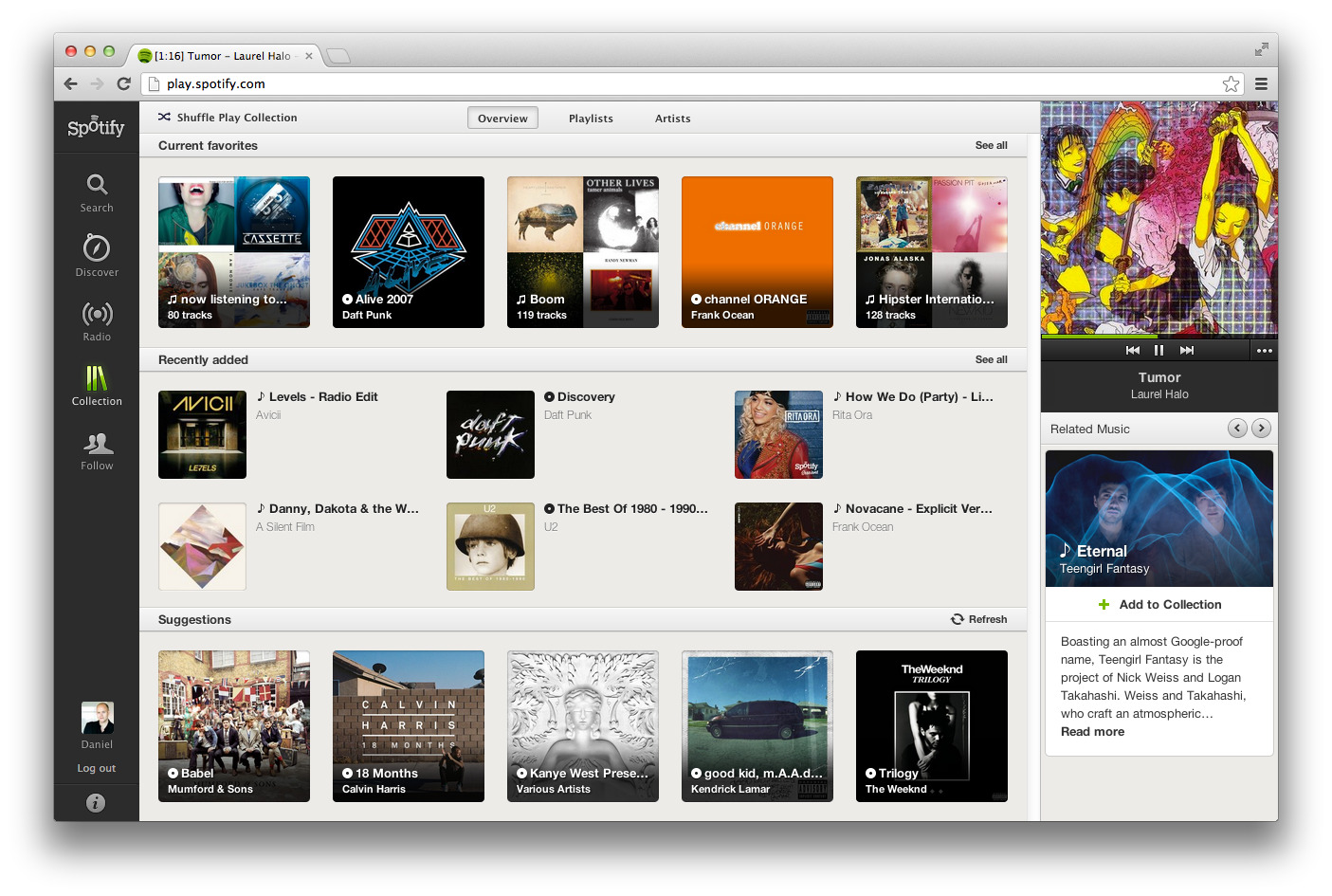
Task: Click the playback progress bar
Action: (x=1159, y=336)
